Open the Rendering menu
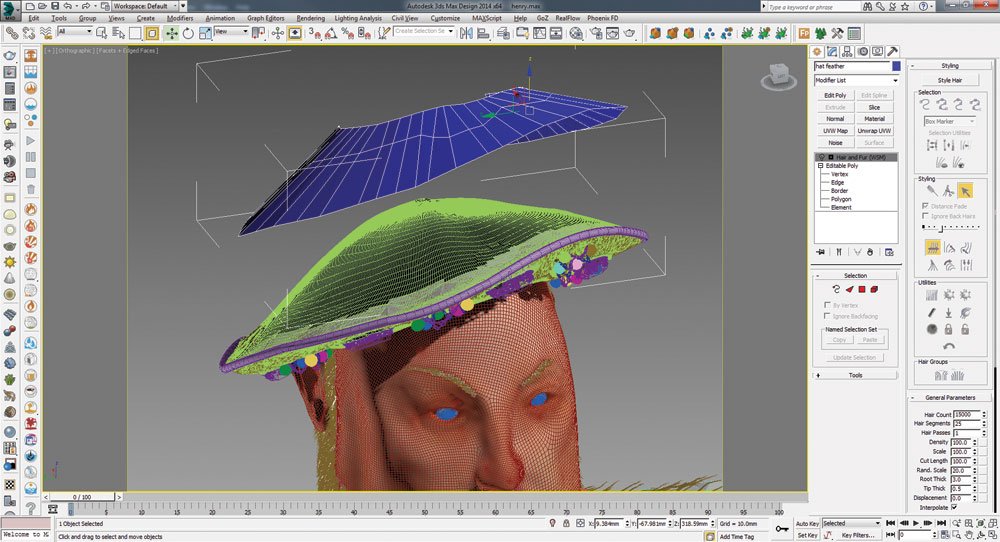The image size is (1000, 542). pos(311,18)
